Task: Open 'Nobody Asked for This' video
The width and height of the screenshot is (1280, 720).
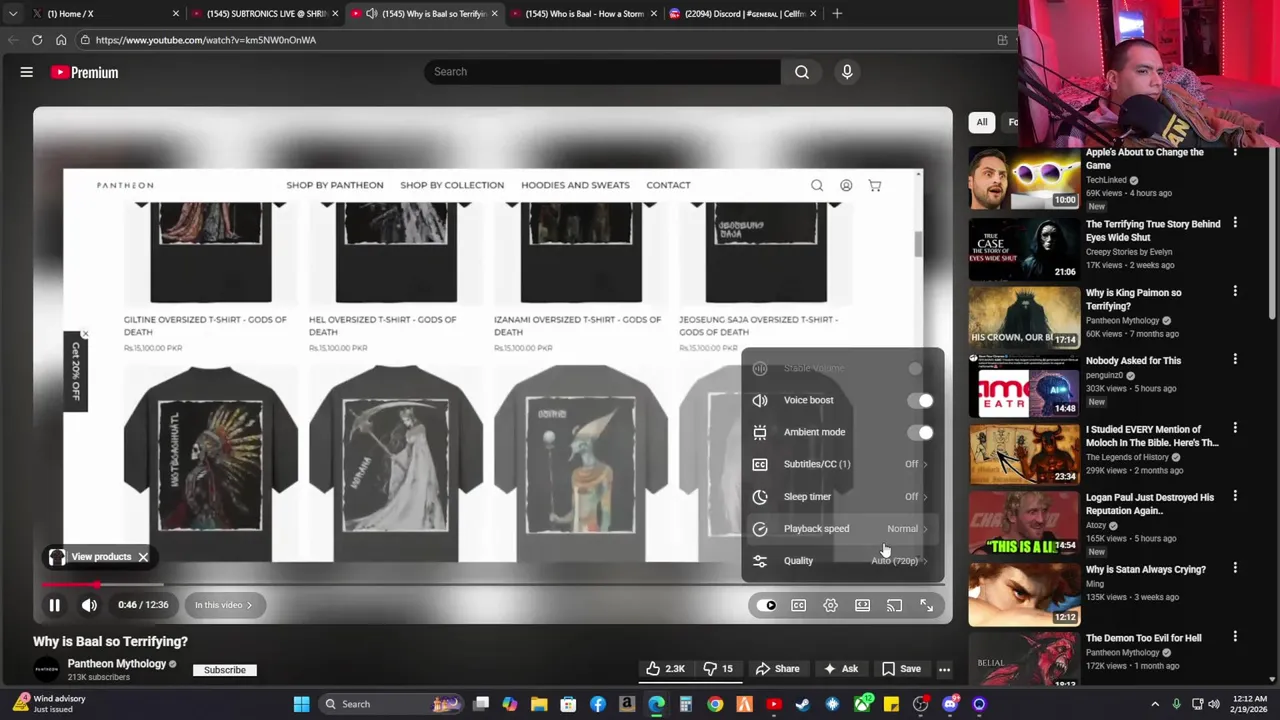Action: click(x=1024, y=385)
